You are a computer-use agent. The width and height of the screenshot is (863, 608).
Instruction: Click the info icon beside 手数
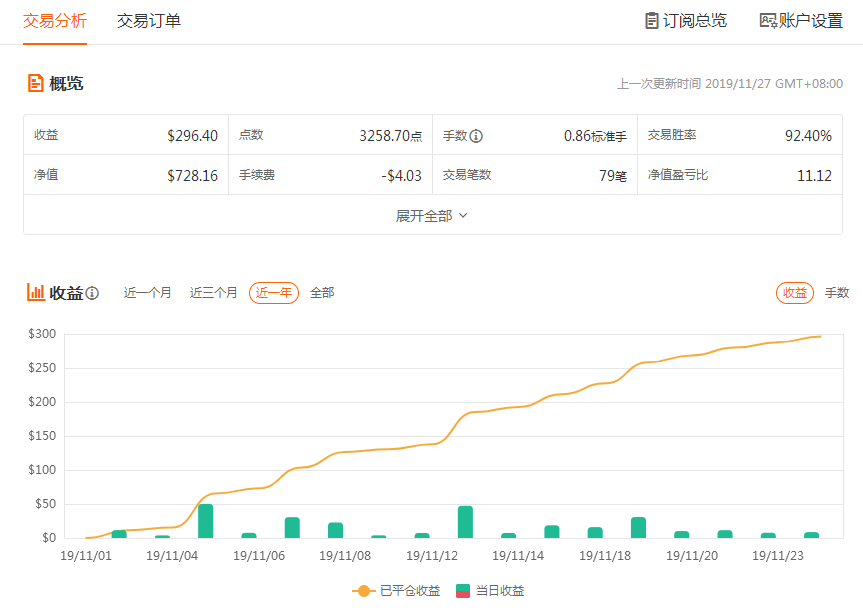coord(477,135)
